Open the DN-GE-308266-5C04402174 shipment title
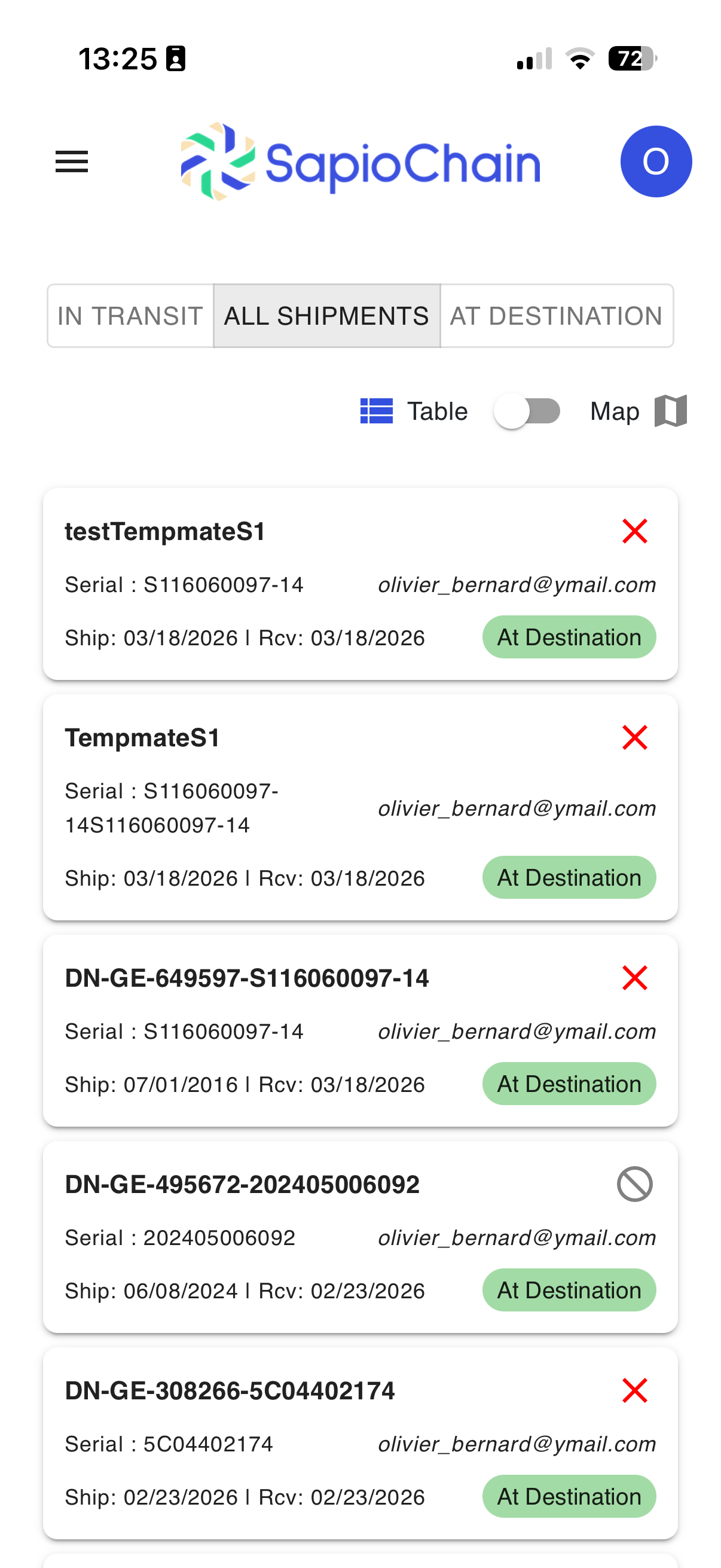Image resolution: width=721 pixels, height=1568 pixels. pyautogui.click(x=230, y=1392)
